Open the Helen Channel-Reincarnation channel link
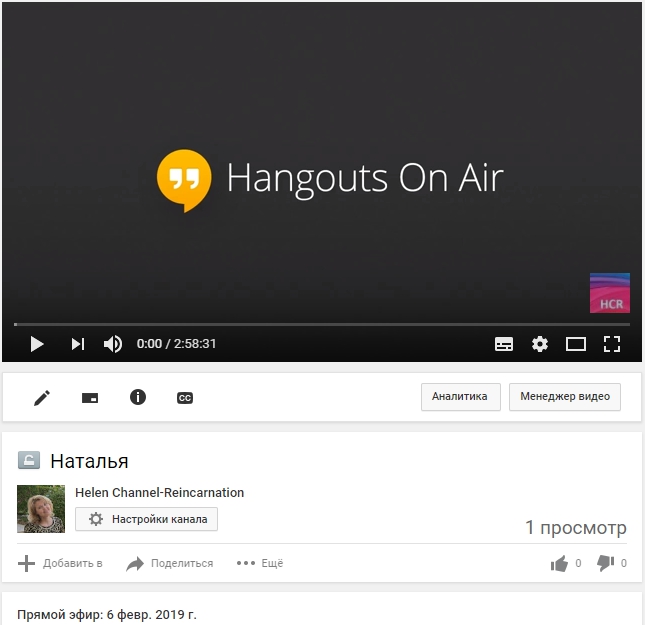Viewport: 645px width, 625px height. (160, 492)
